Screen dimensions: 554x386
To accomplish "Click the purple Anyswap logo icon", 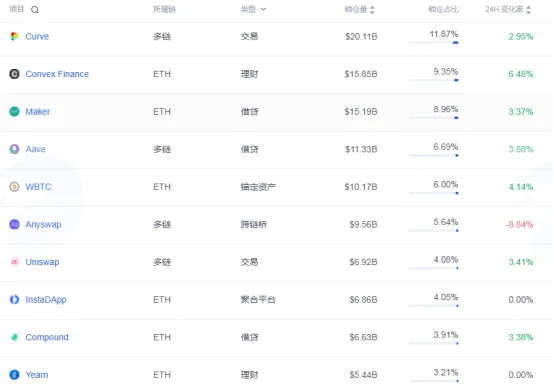I will pyautogui.click(x=14, y=224).
